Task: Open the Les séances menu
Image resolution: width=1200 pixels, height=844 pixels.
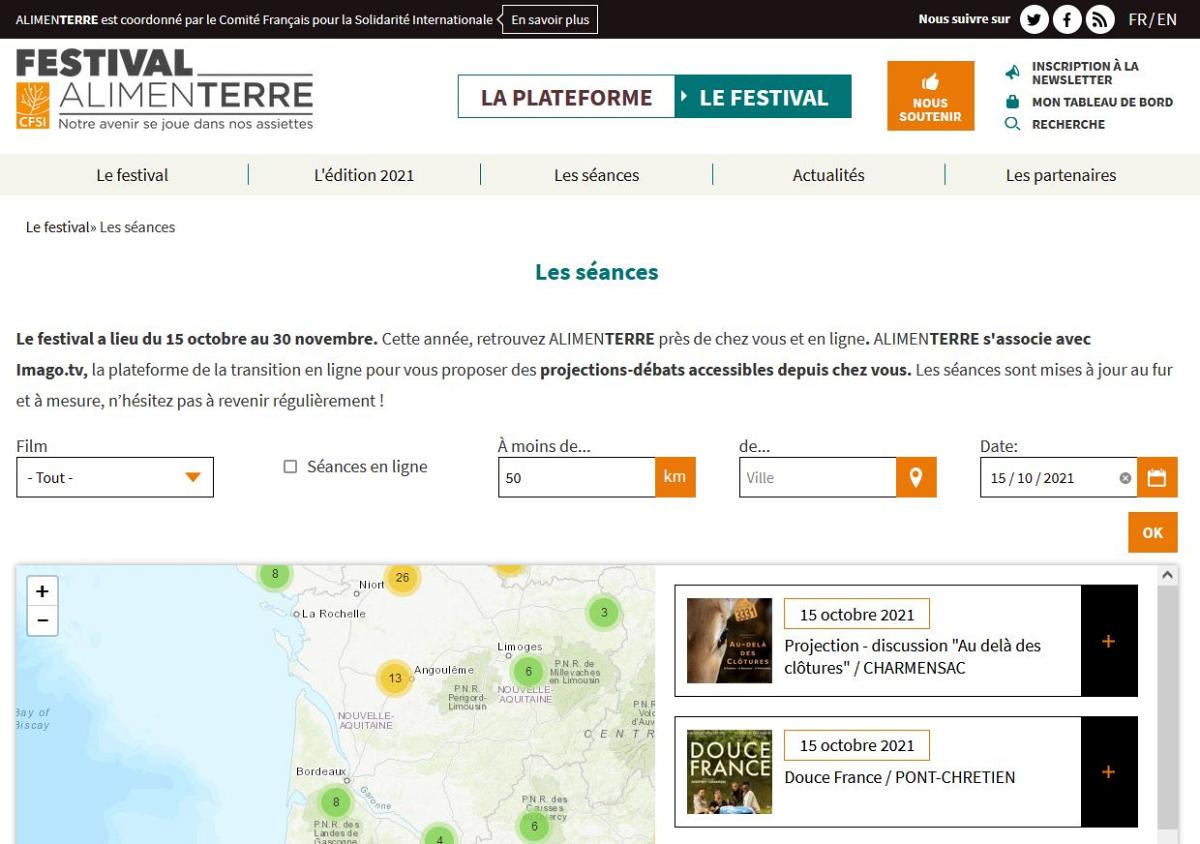Action: (x=597, y=175)
